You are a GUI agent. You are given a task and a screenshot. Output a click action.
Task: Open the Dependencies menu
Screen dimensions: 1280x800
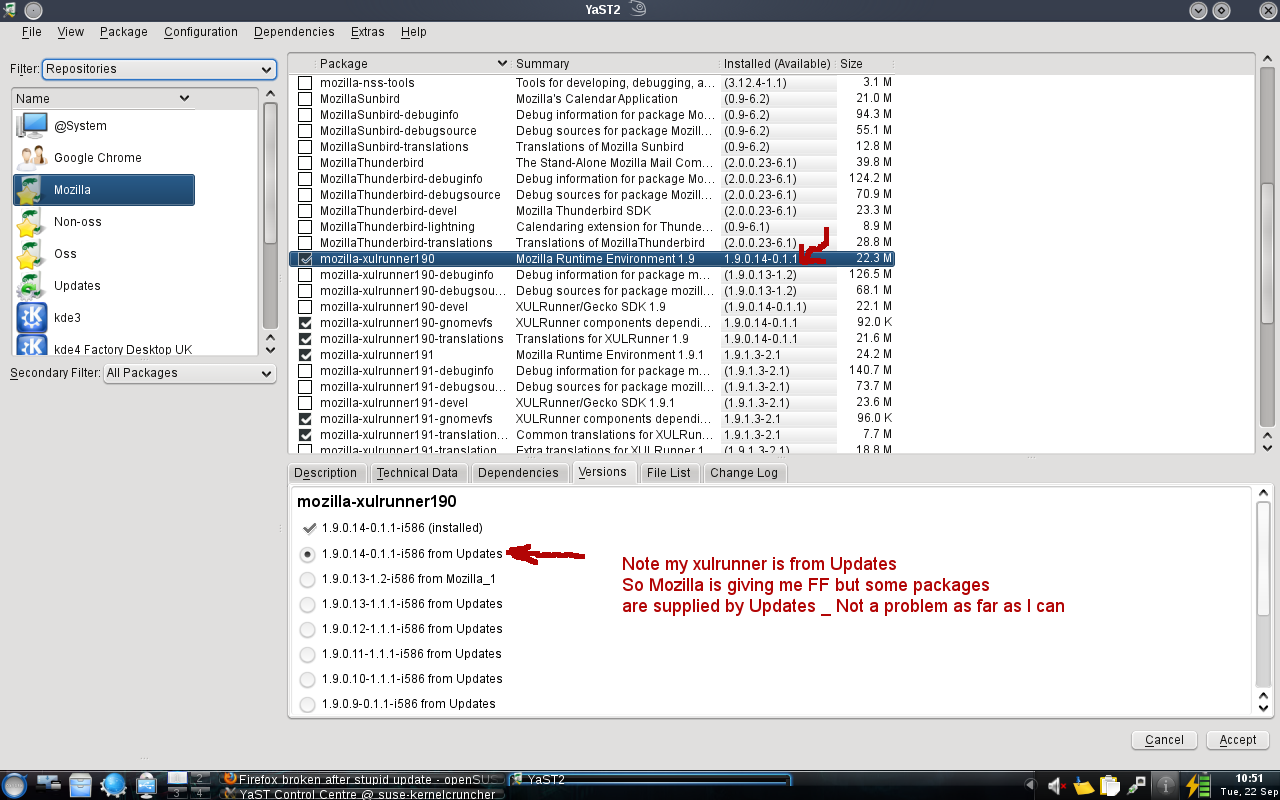tap(293, 32)
